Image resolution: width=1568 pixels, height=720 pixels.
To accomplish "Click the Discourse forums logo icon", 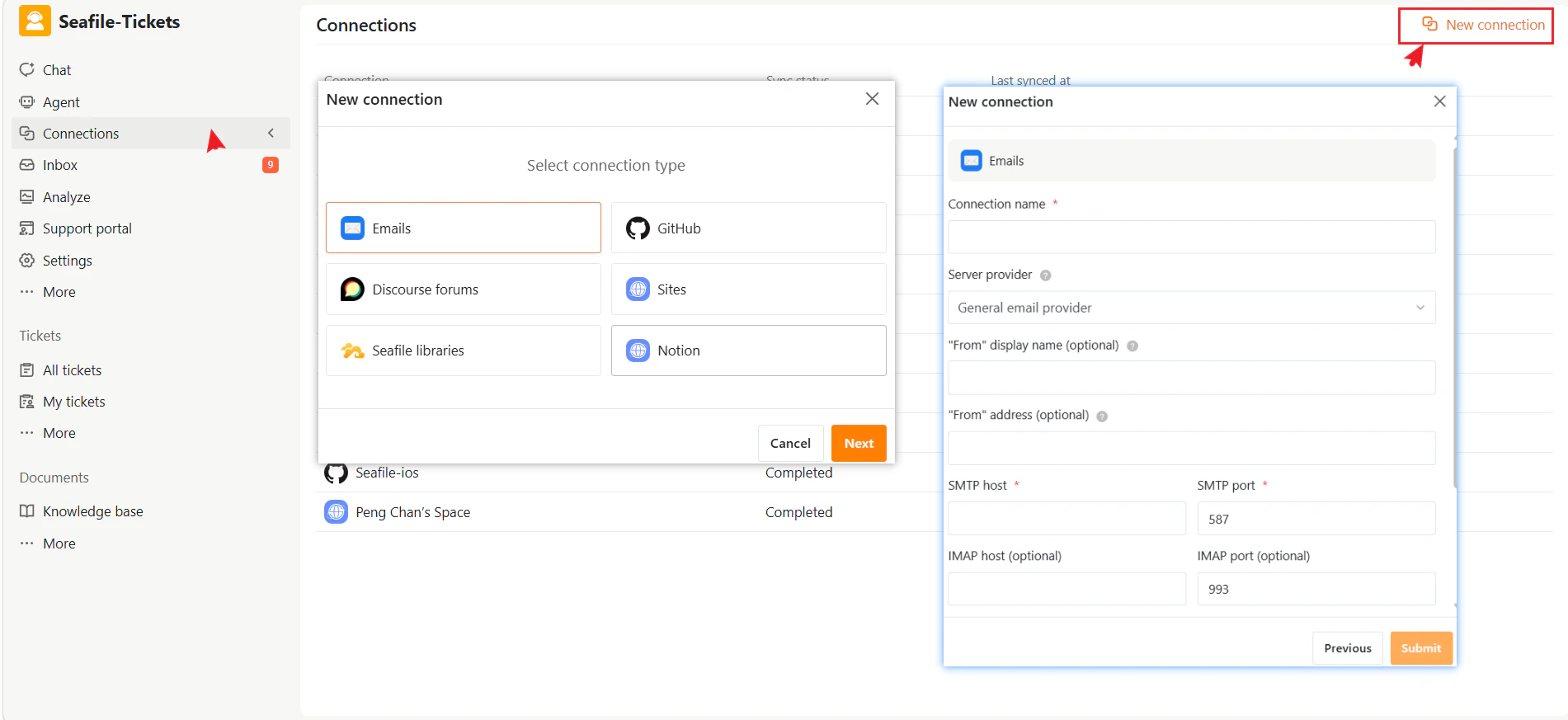I will [352, 289].
